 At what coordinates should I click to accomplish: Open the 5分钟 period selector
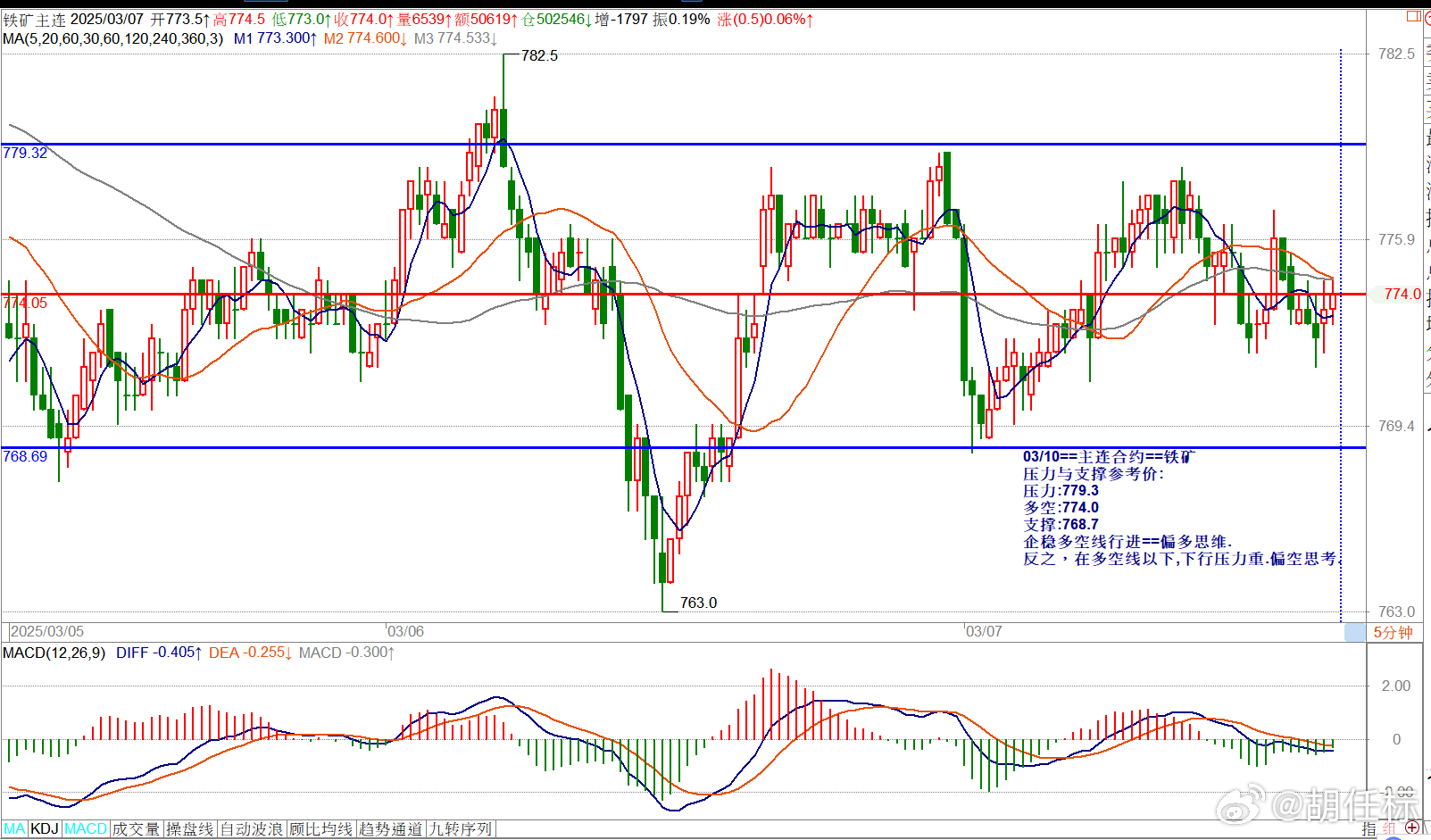tap(1393, 632)
